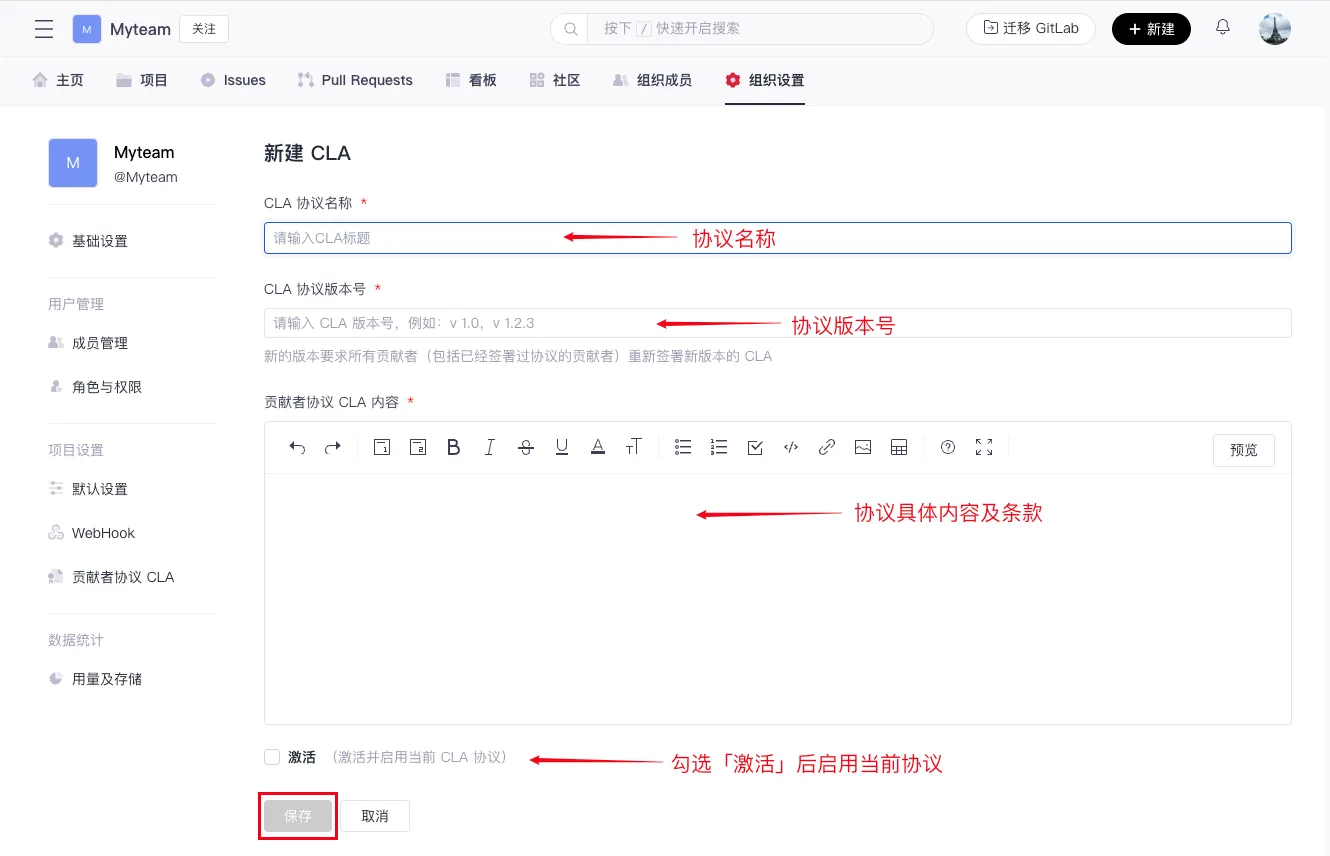Toggle bold formatting in the editor
The image size is (1330, 856).
tap(453, 448)
